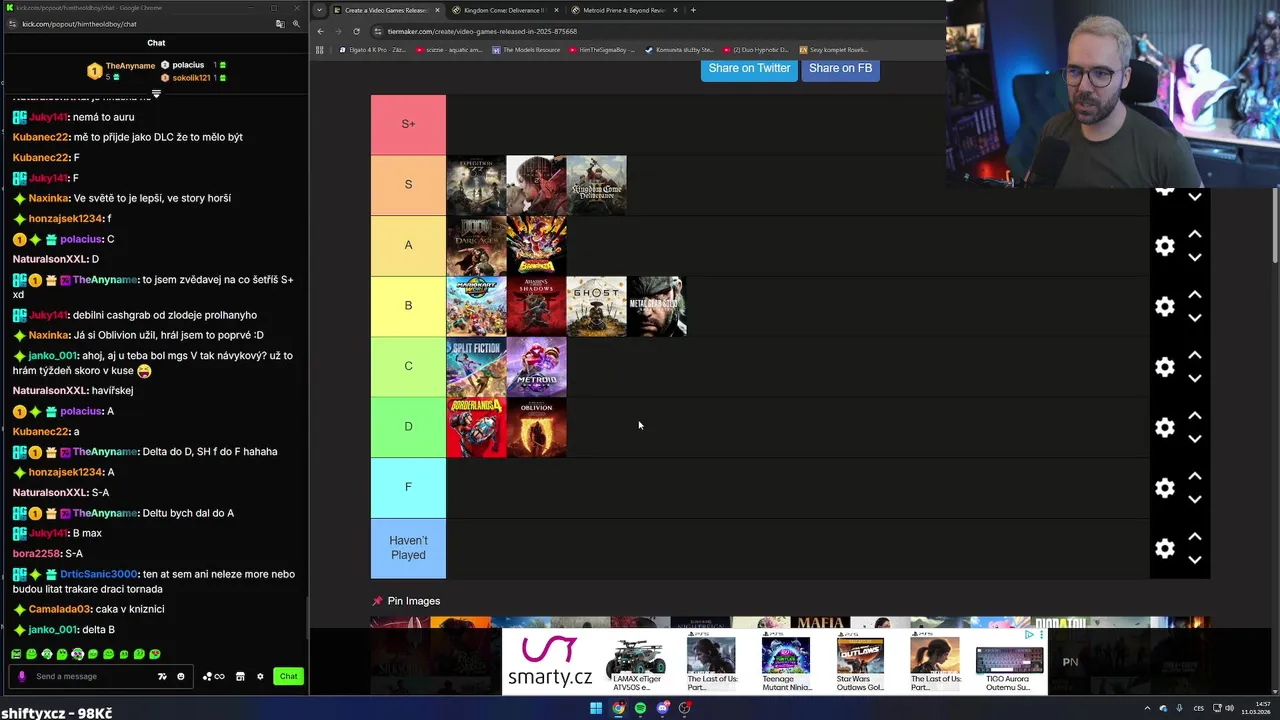Viewport: 1280px width, 720px height.
Task: Click the Pin Images label
Action: coord(413,601)
